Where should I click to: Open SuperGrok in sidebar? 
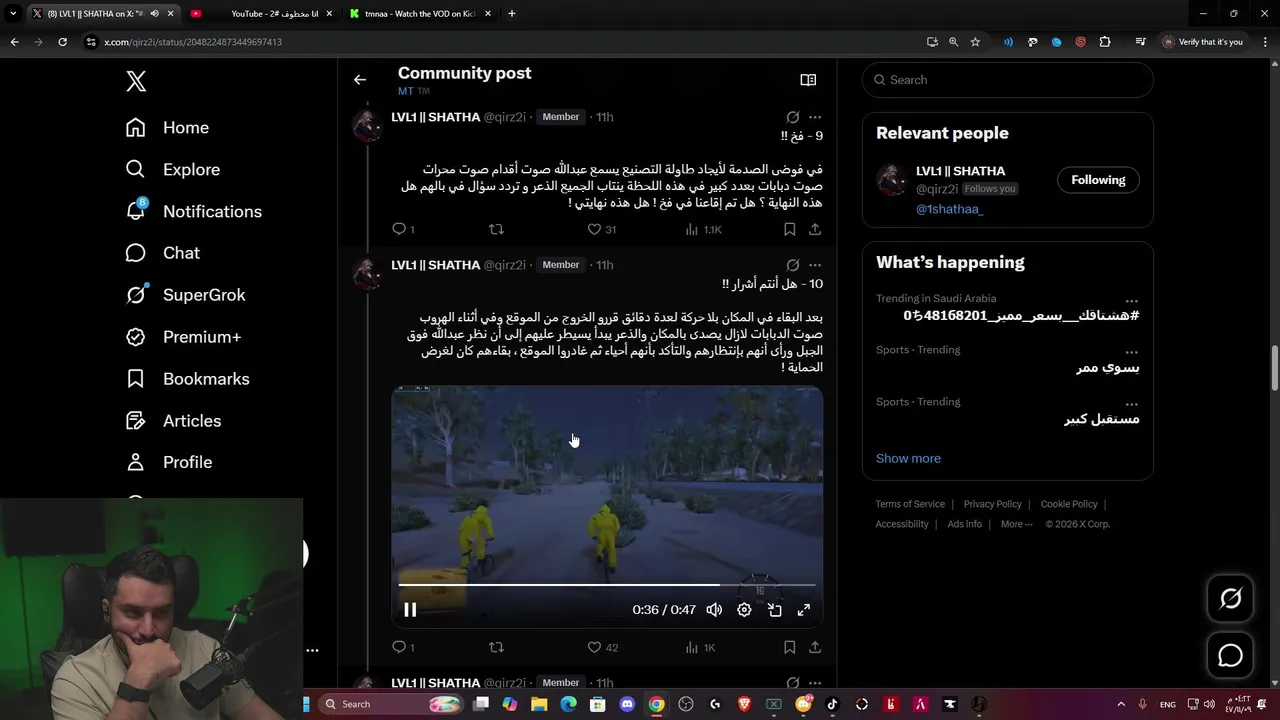[185, 295]
